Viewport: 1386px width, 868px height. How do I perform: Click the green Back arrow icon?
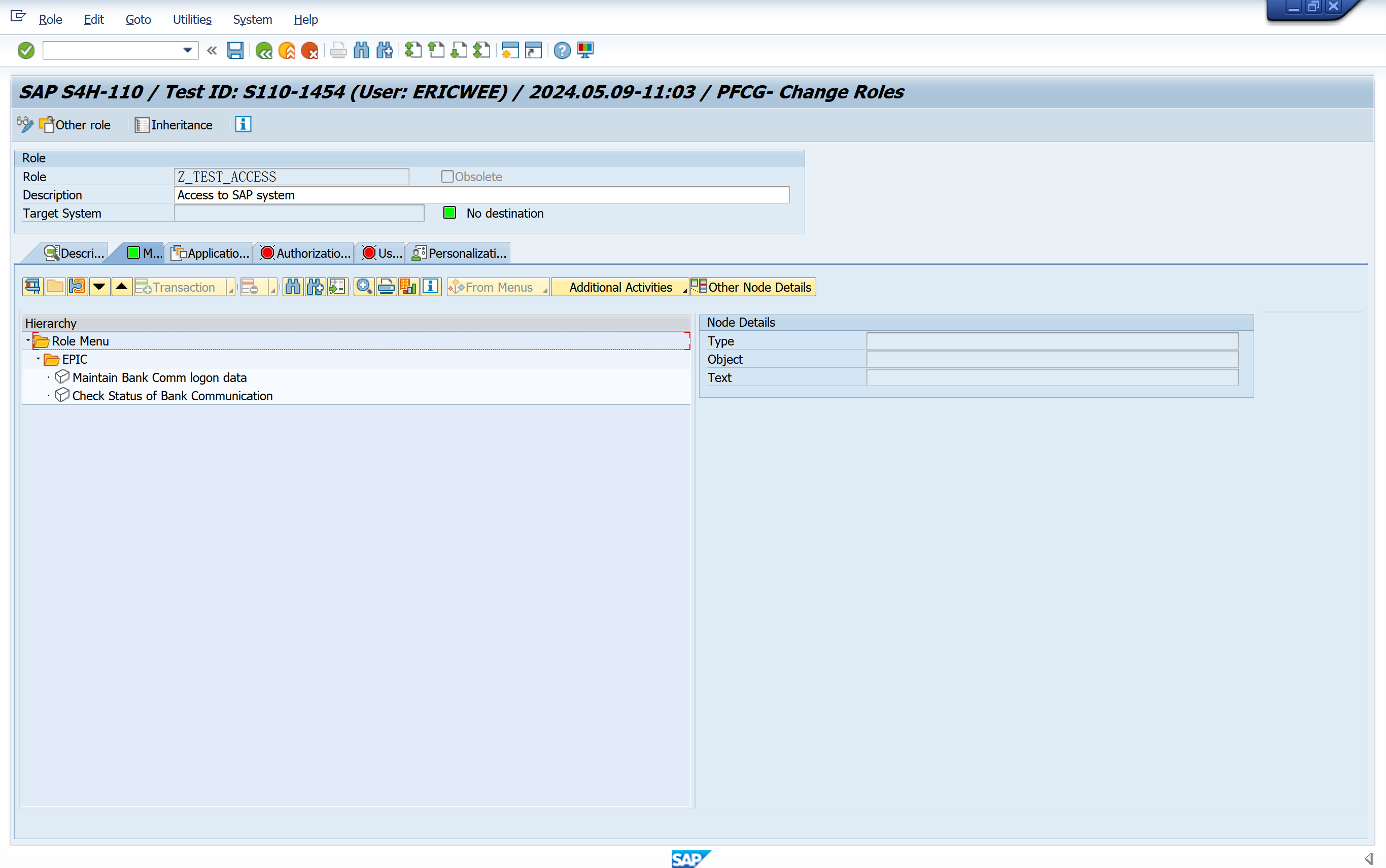[264, 51]
